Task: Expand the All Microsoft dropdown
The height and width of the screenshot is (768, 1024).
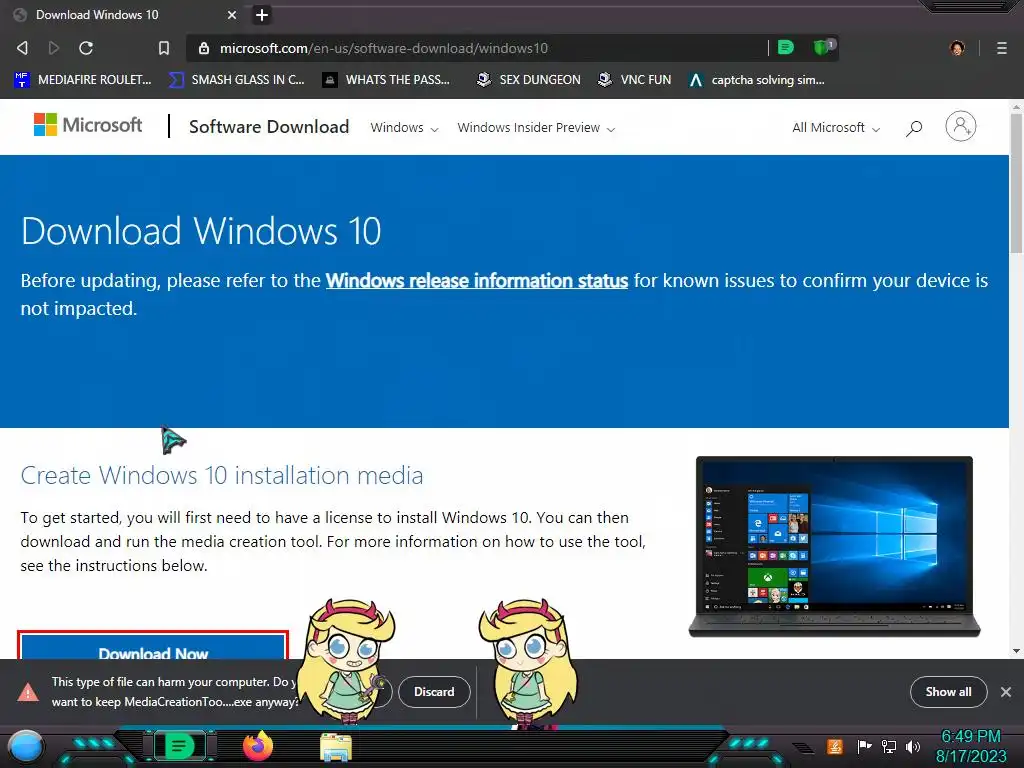Action: (x=836, y=128)
